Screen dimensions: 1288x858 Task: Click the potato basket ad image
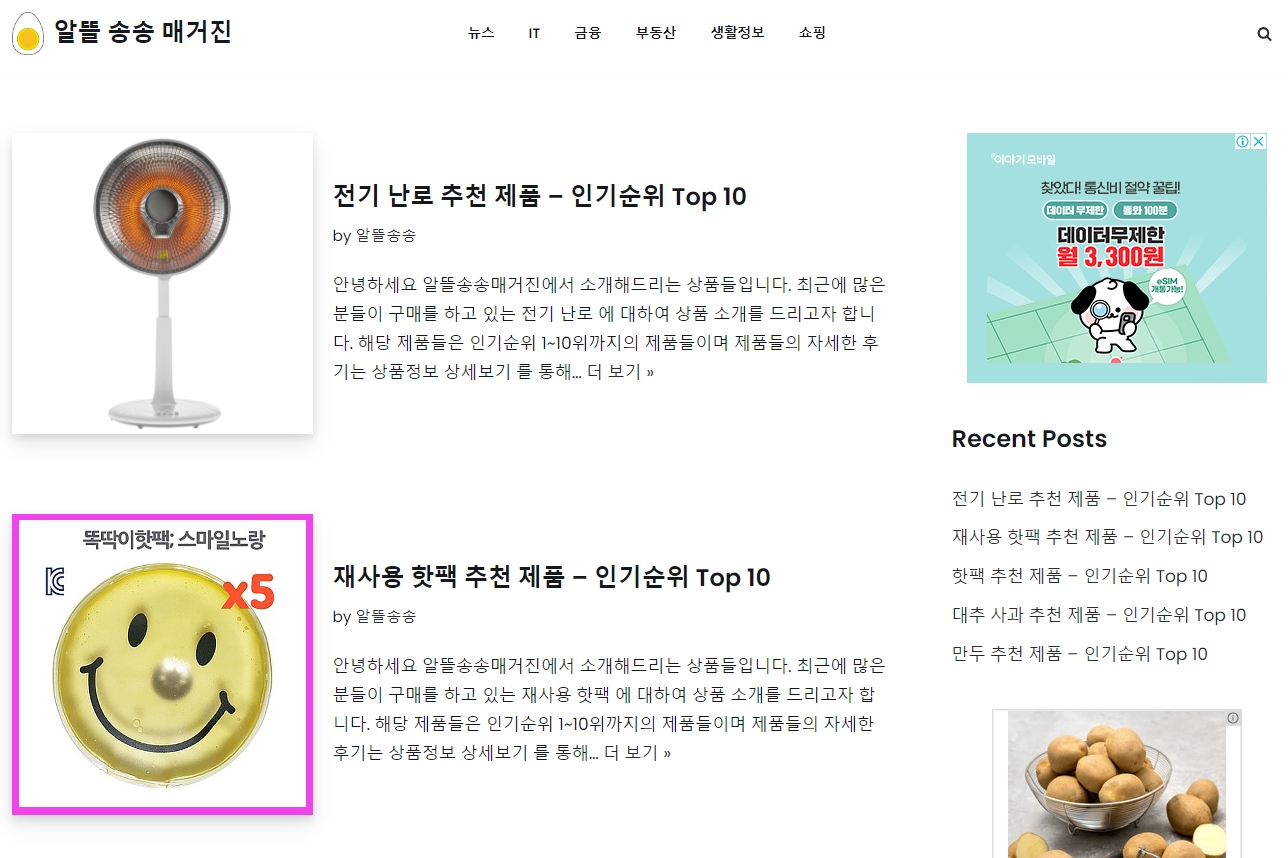coord(1117,784)
